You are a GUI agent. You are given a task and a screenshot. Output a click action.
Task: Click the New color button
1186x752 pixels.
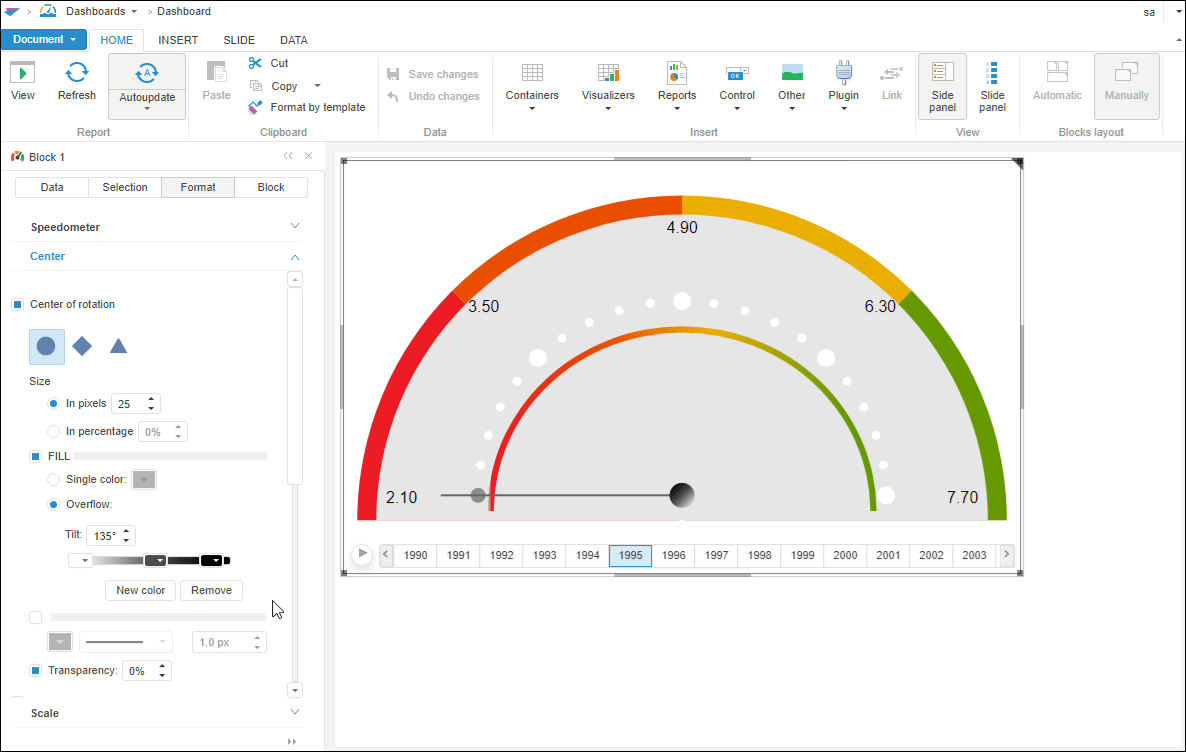(140, 590)
